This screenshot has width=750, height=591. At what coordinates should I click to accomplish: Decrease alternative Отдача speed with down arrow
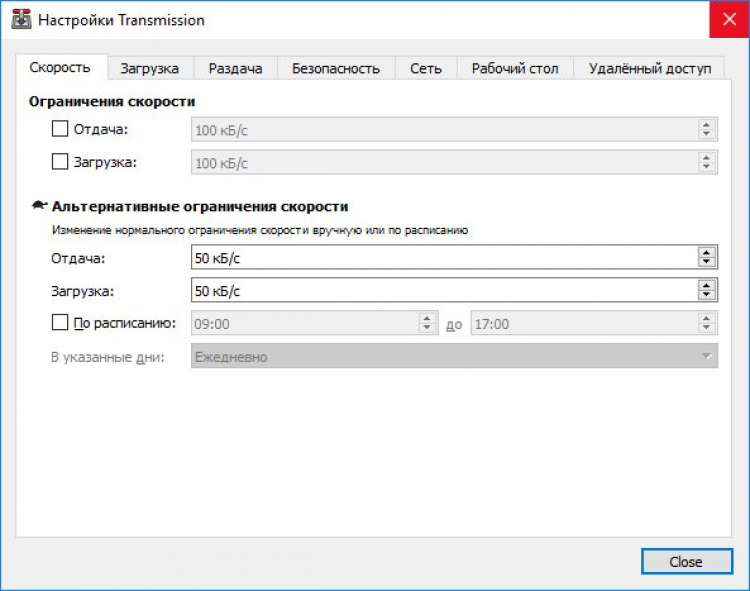click(706, 262)
